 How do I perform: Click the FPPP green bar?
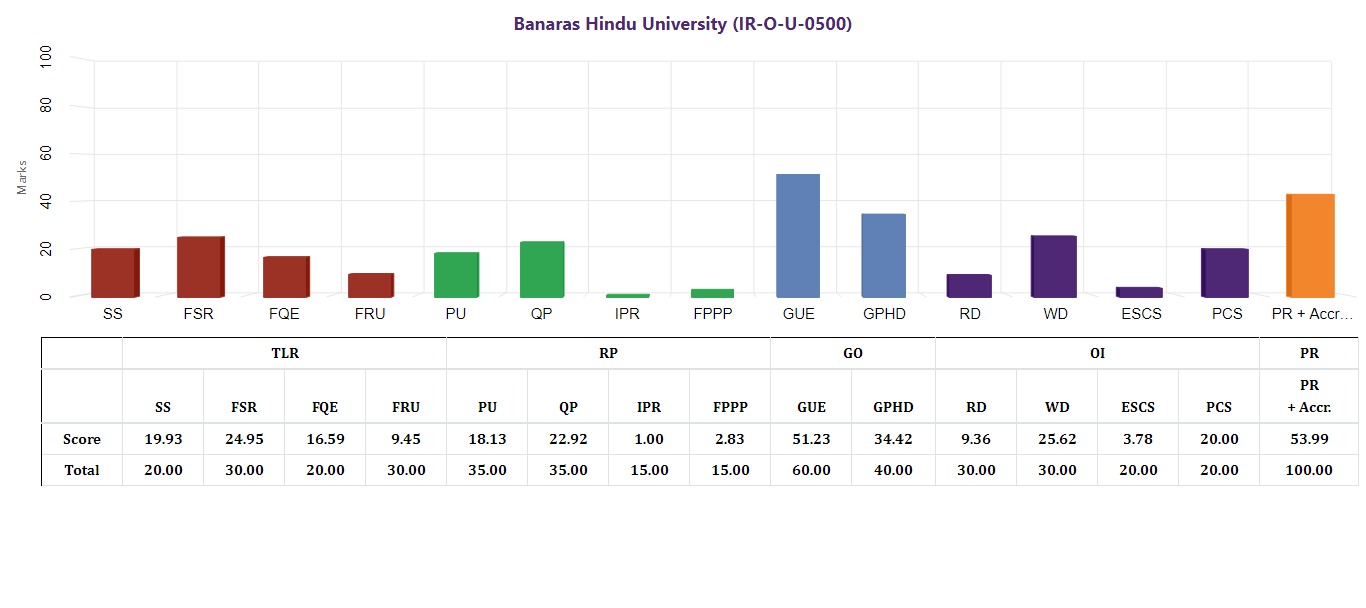(x=713, y=293)
